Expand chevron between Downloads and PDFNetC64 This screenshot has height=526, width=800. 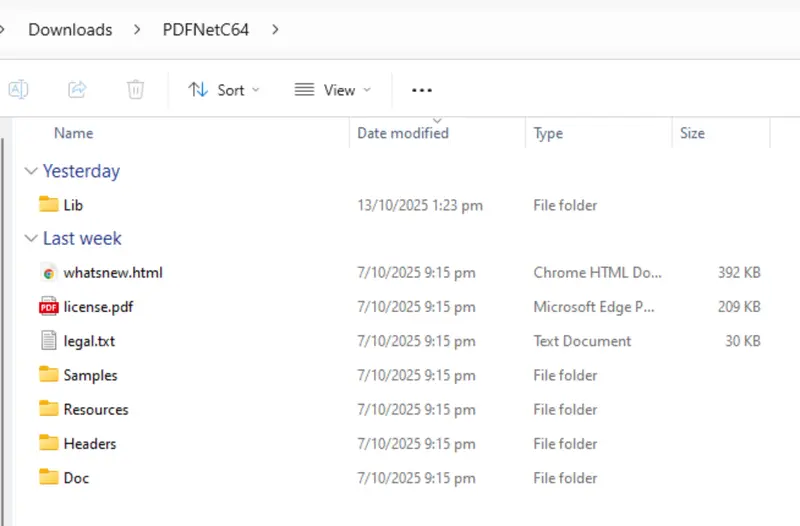pos(137,30)
